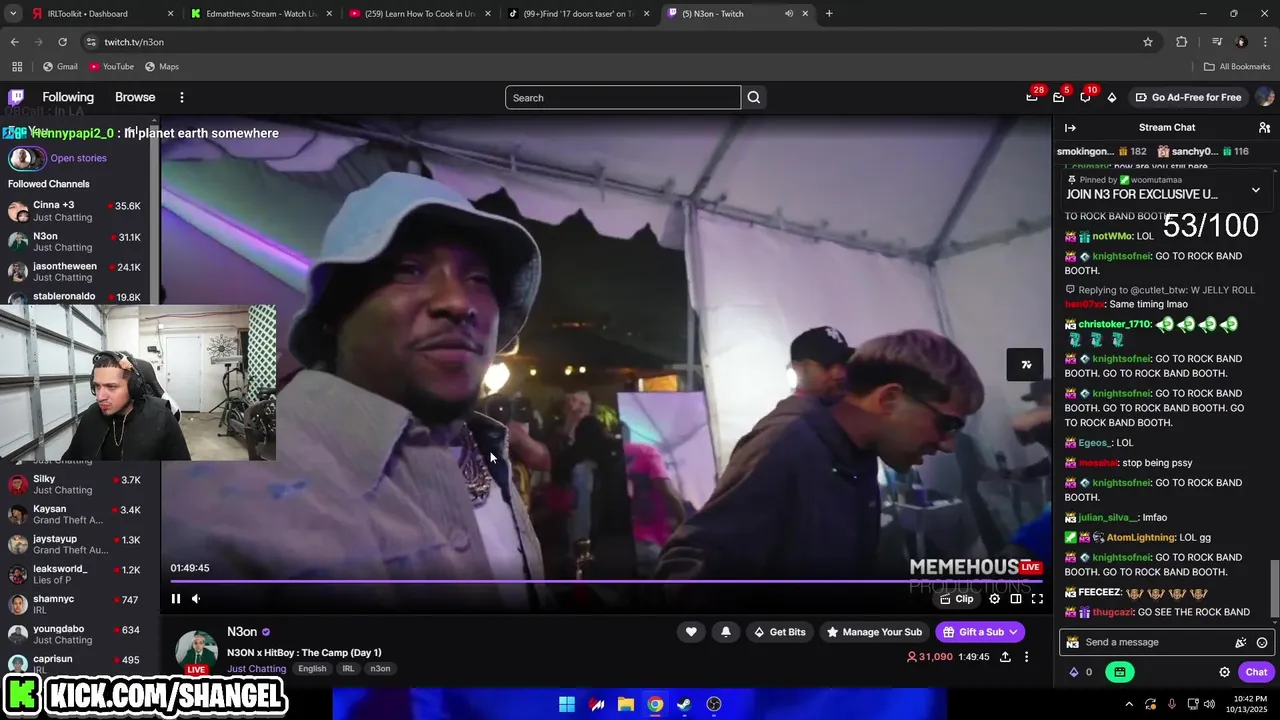Enter fullscreen on the video player
Image resolution: width=1280 pixels, height=720 pixels.
[x=1037, y=599]
